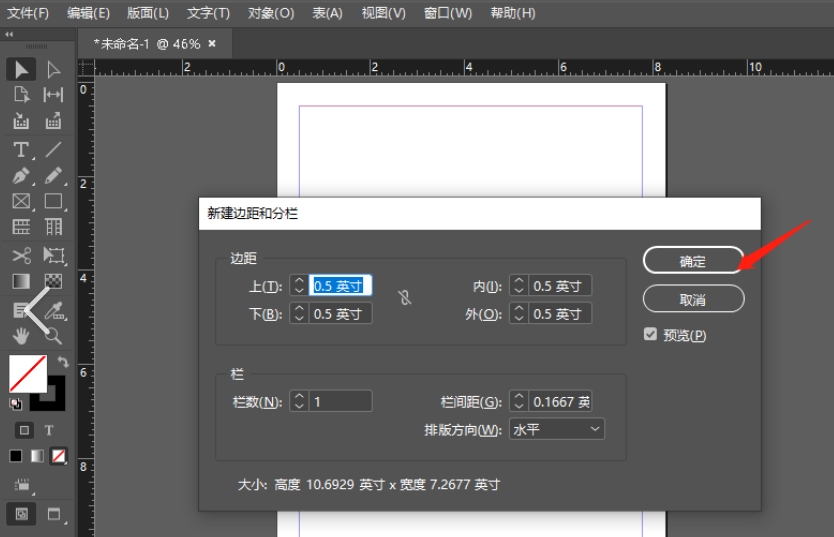Set formatting affects container
Image resolution: width=834 pixels, height=537 pixels.
tap(24, 430)
